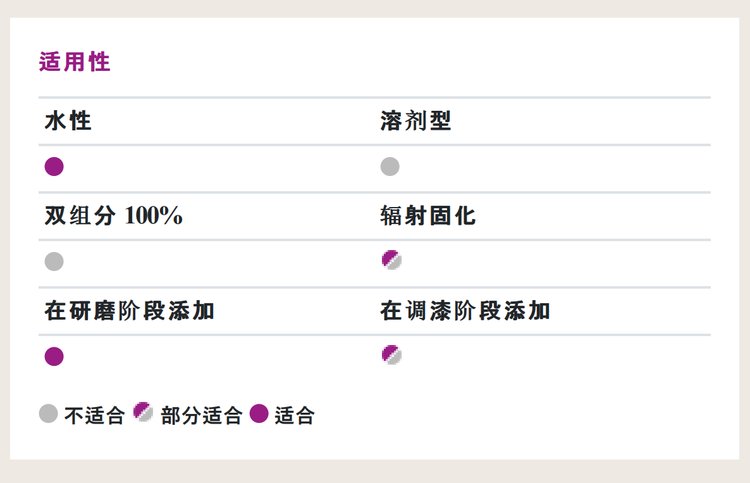Click the gray dot under 溶剂型
Viewport: 750px width, 483px height.
[390, 166]
